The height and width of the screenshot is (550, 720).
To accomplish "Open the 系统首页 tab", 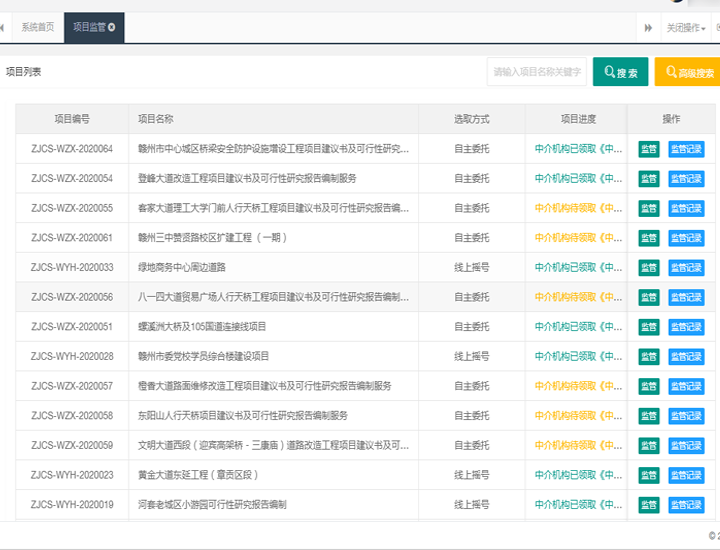I will coord(38,28).
